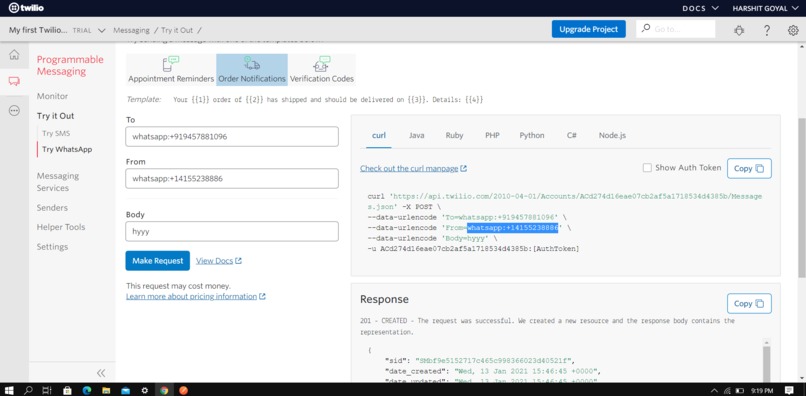
Task: Copy the Response output
Action: (x=749, y=303)
